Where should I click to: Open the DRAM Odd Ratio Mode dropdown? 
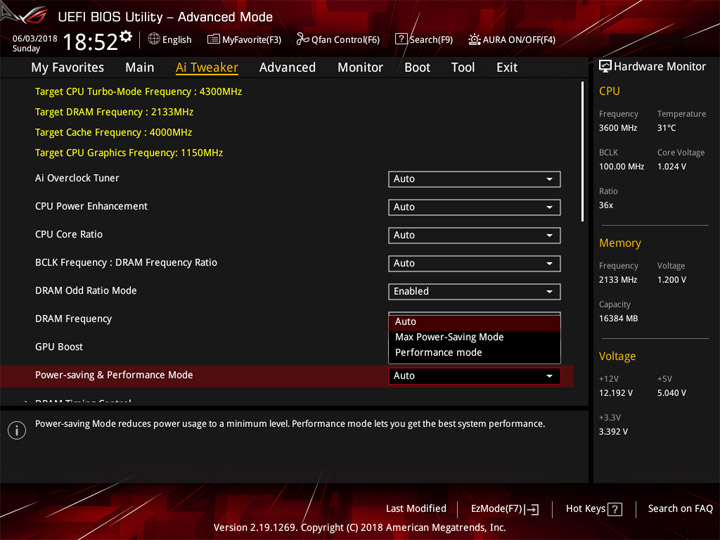click(x=474, y=292)
